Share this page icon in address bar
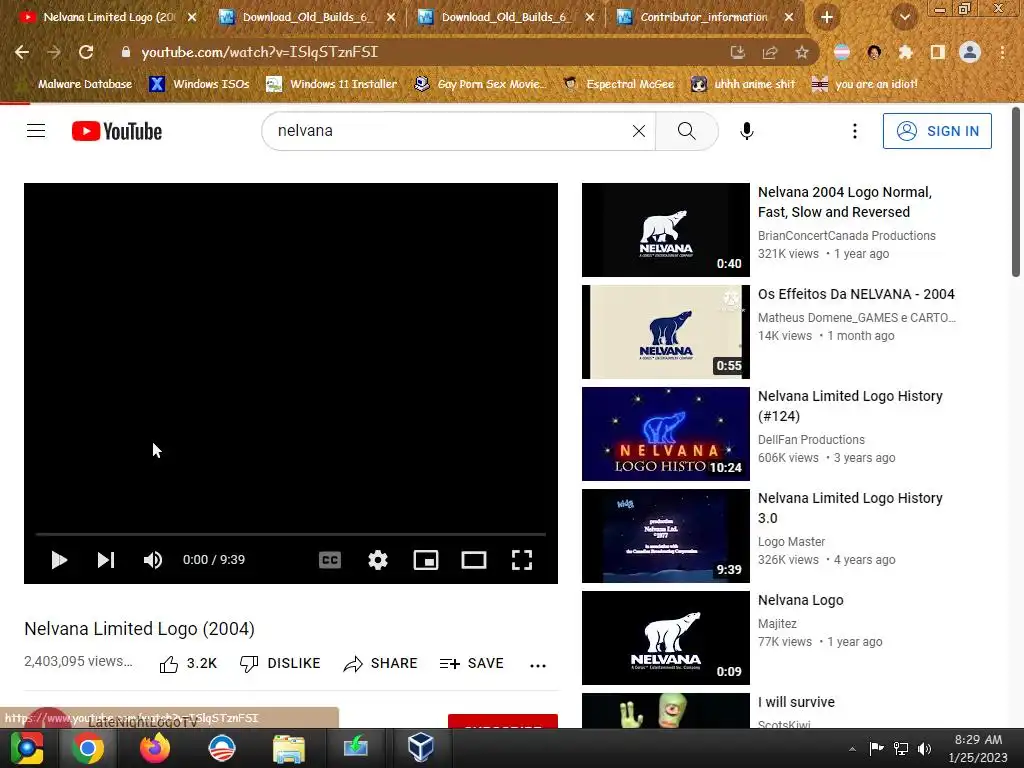 click(x=769, y=52)
